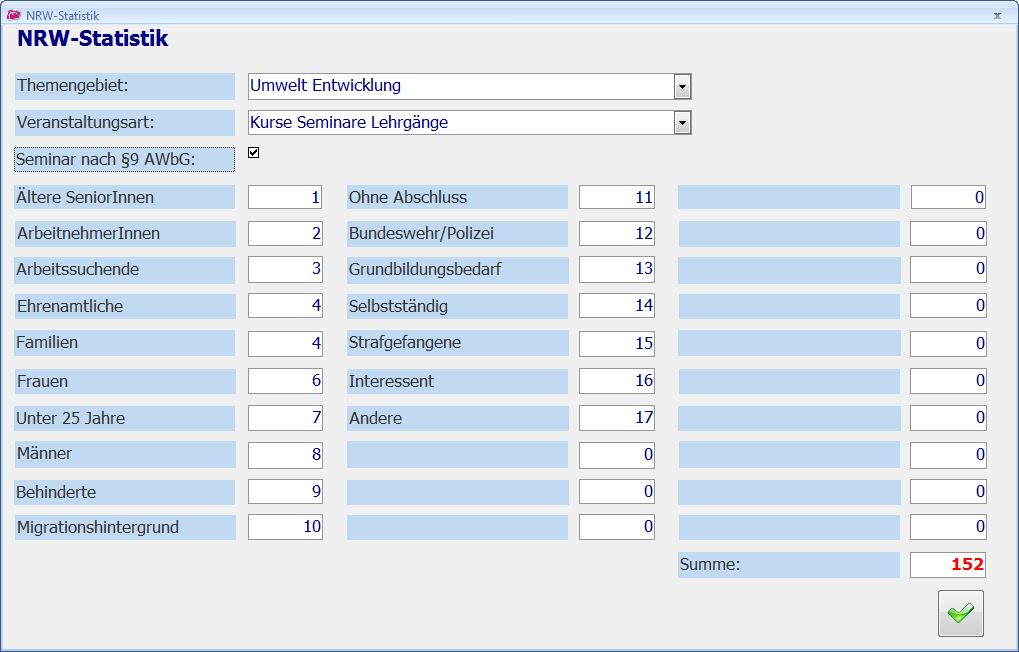Select the Frauen count field
The height and width of the screenshot is (652, 1019).
pos(285,381)
